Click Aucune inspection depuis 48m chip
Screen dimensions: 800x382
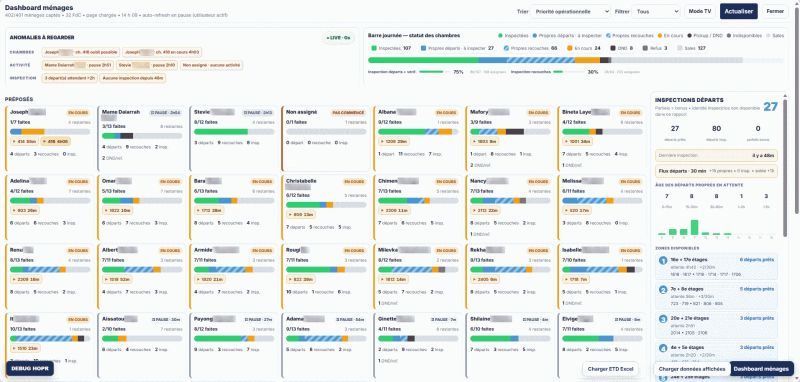pyautogui.click(x=133, y=78)
